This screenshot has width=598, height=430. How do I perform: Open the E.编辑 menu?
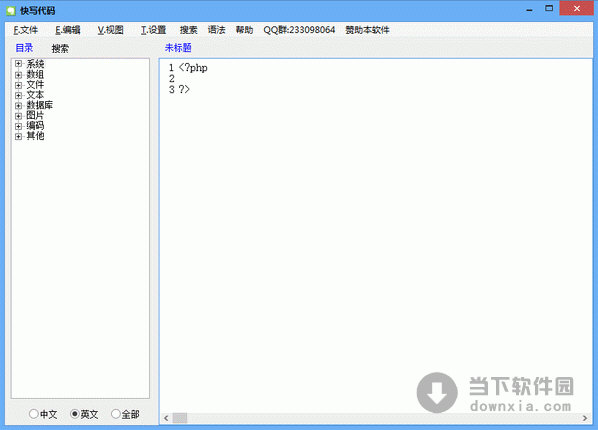point(68,30)
